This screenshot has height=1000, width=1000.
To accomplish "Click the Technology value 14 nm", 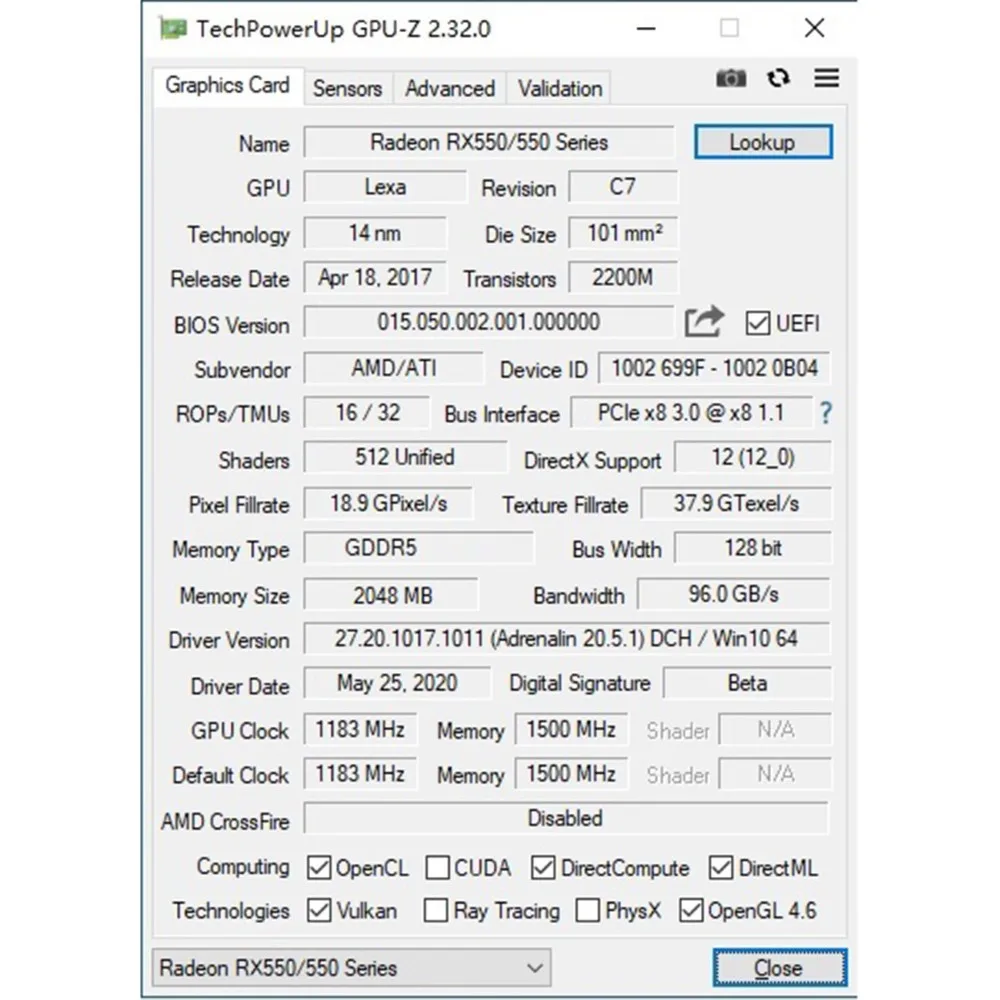I will coord(375,233).
